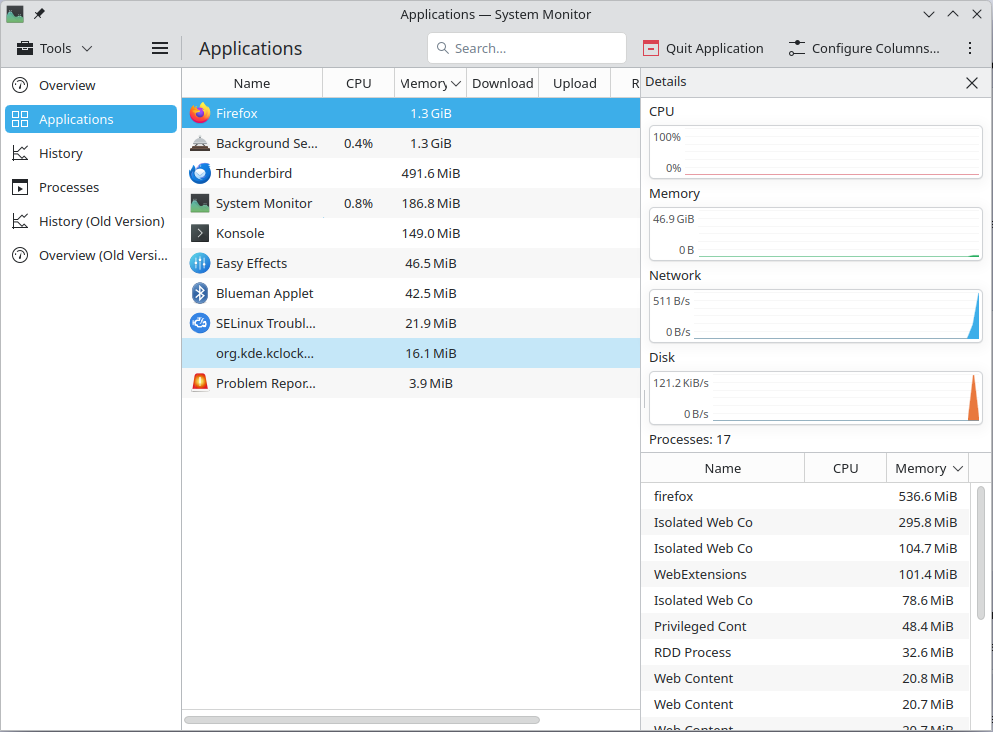Click the horizontal scrollbar under applications list
The height and width of the screenshot is (732, 993).
[x=362, y=720]
